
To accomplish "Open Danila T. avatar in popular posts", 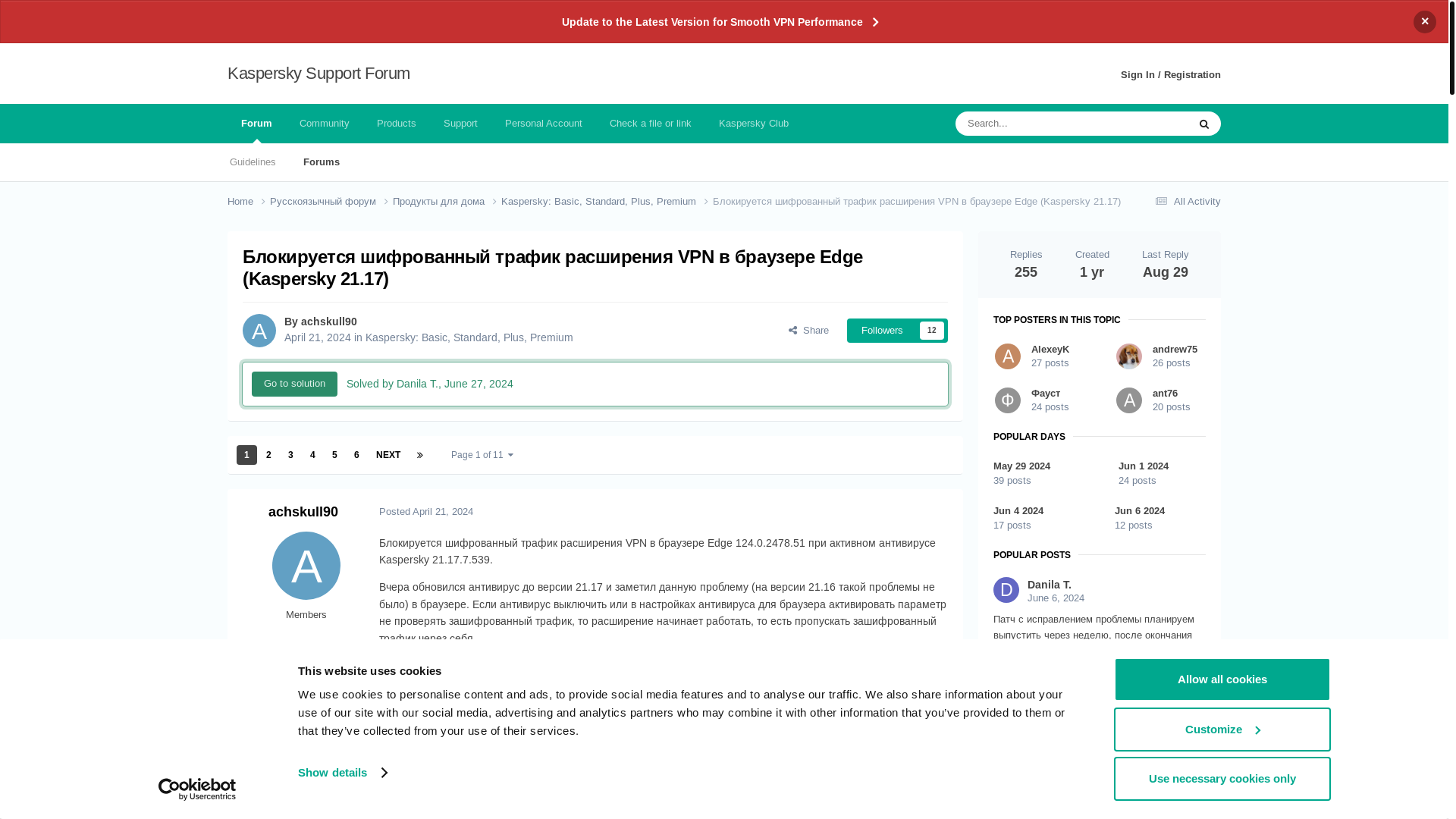I will [x=1006, y=590].
